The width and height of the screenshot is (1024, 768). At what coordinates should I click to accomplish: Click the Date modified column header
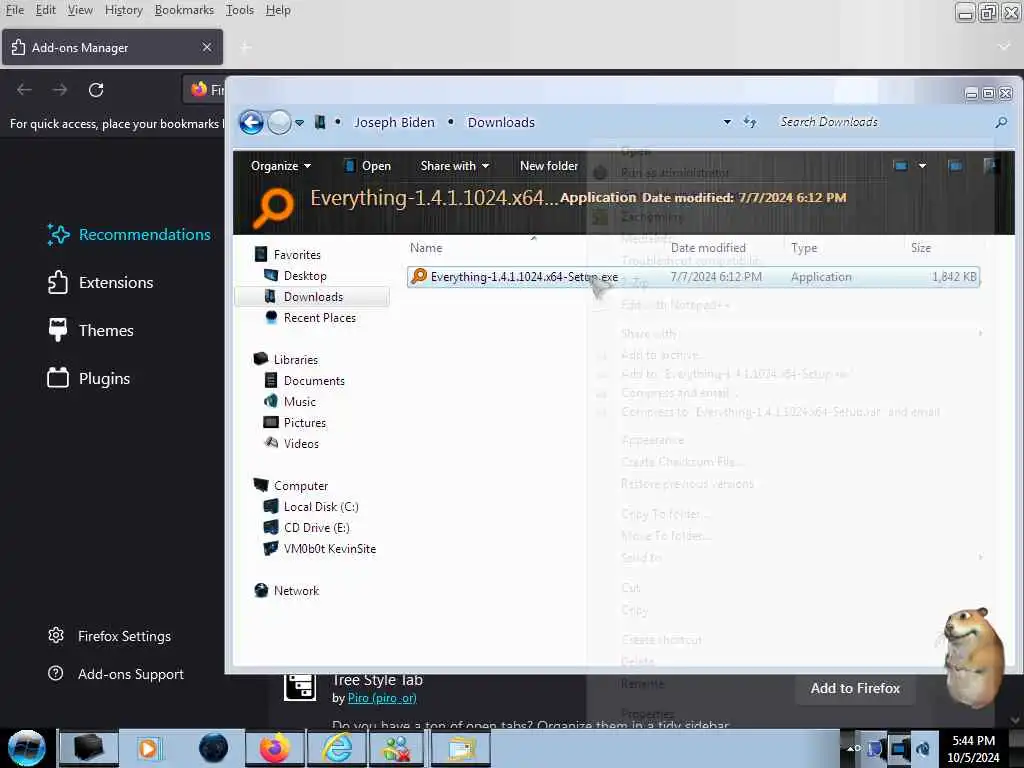pyautogui.click(x=708, y=248)
